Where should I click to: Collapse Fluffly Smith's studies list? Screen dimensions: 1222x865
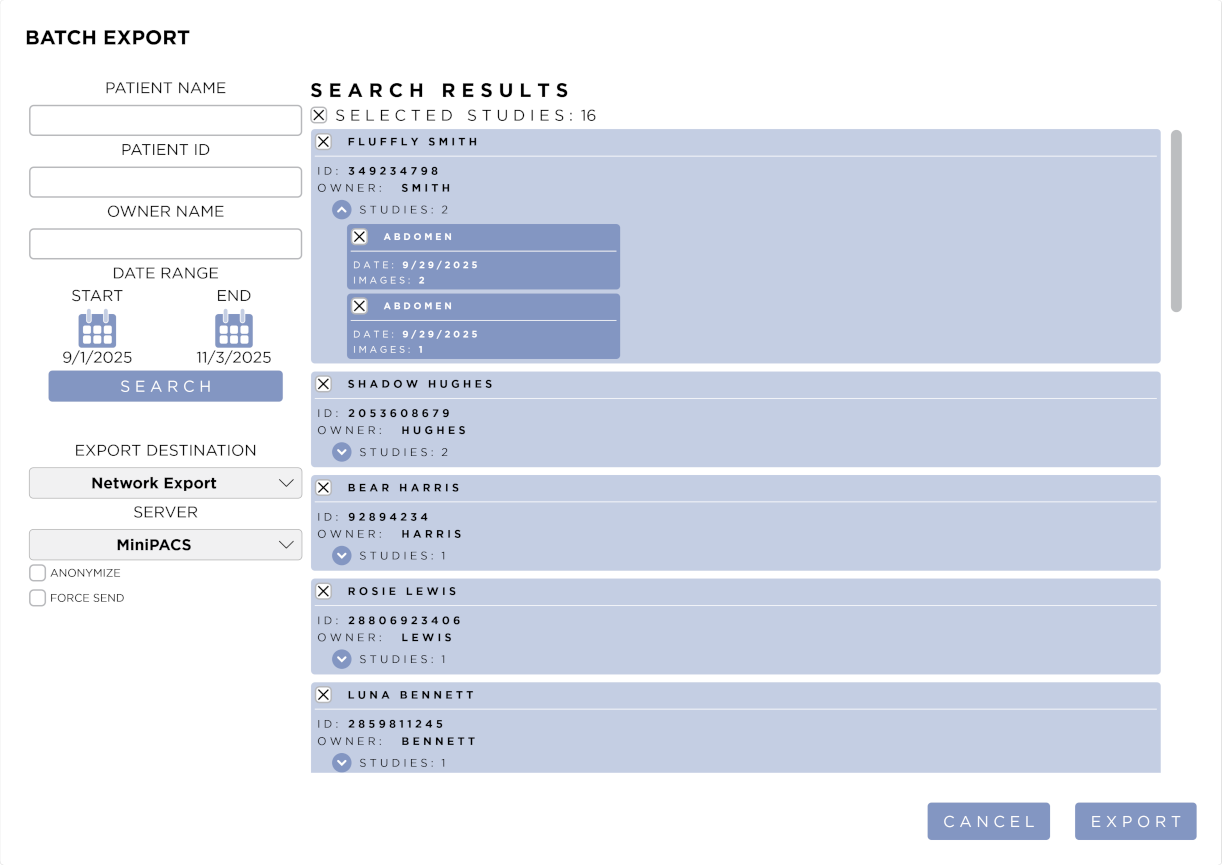coord(342,210)
